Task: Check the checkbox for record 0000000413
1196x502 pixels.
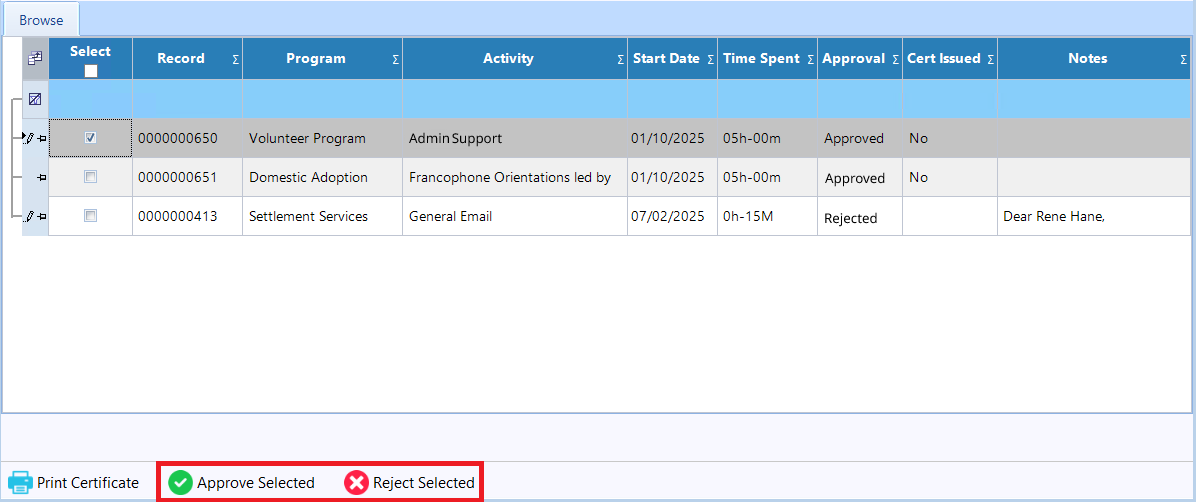Action: (91, 217)
